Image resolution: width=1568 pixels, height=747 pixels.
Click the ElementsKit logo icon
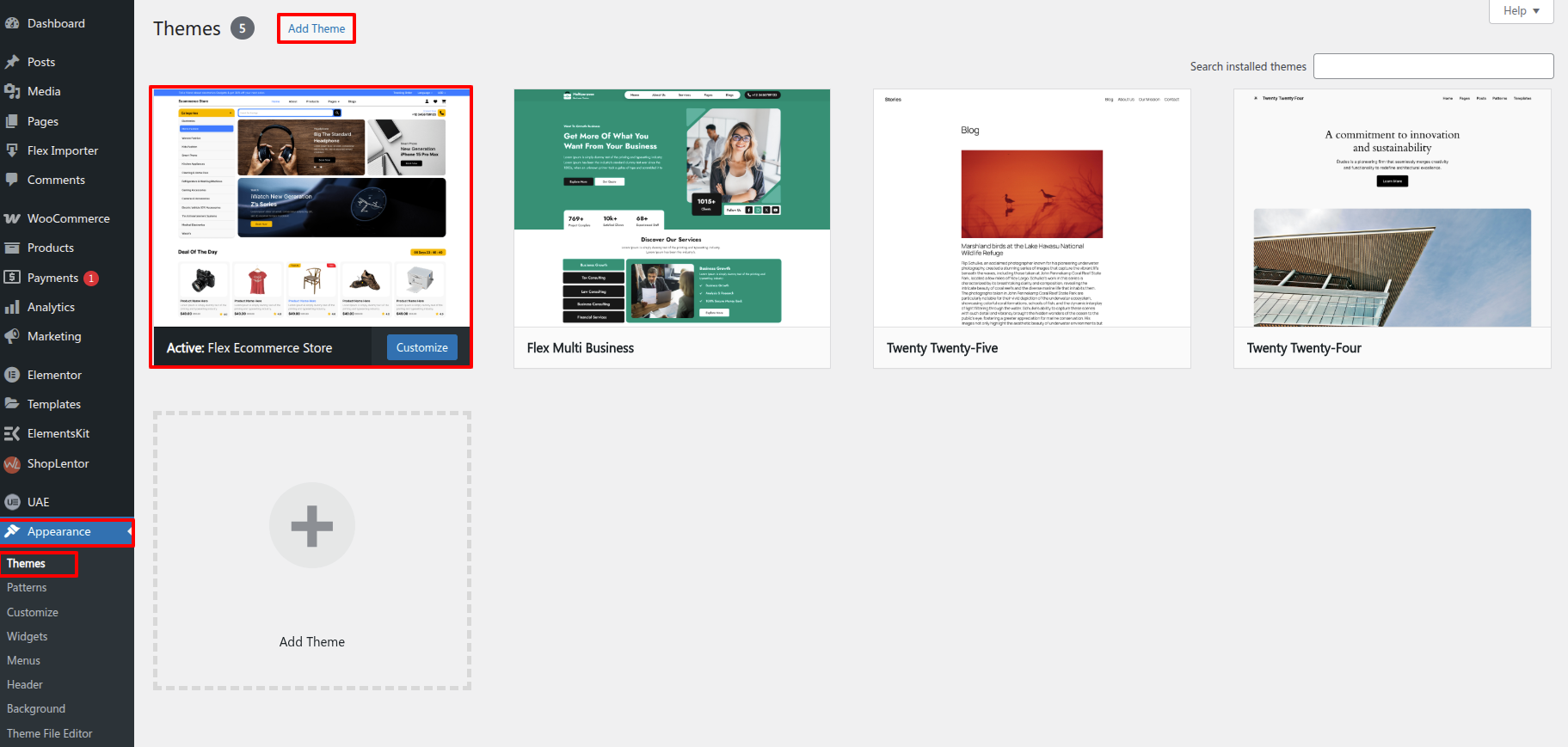coord(12,433)
